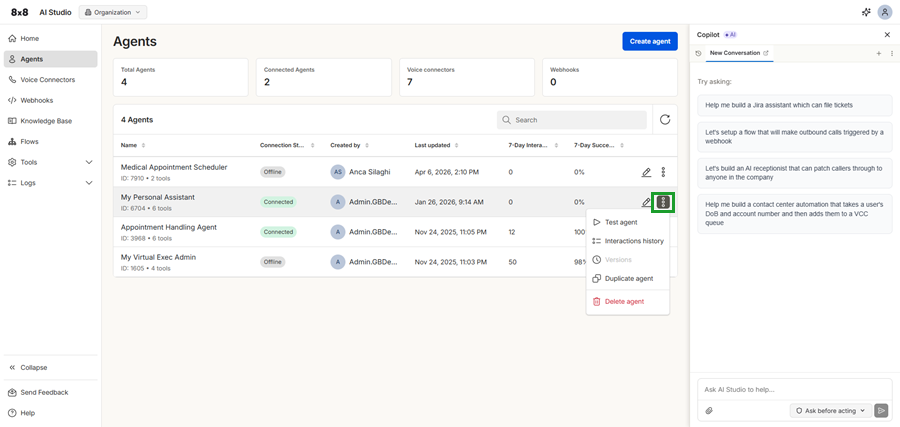This screenshot has height=427, width=900.
Task: Click the Webhooks stat card
Action: pos(610,77)
